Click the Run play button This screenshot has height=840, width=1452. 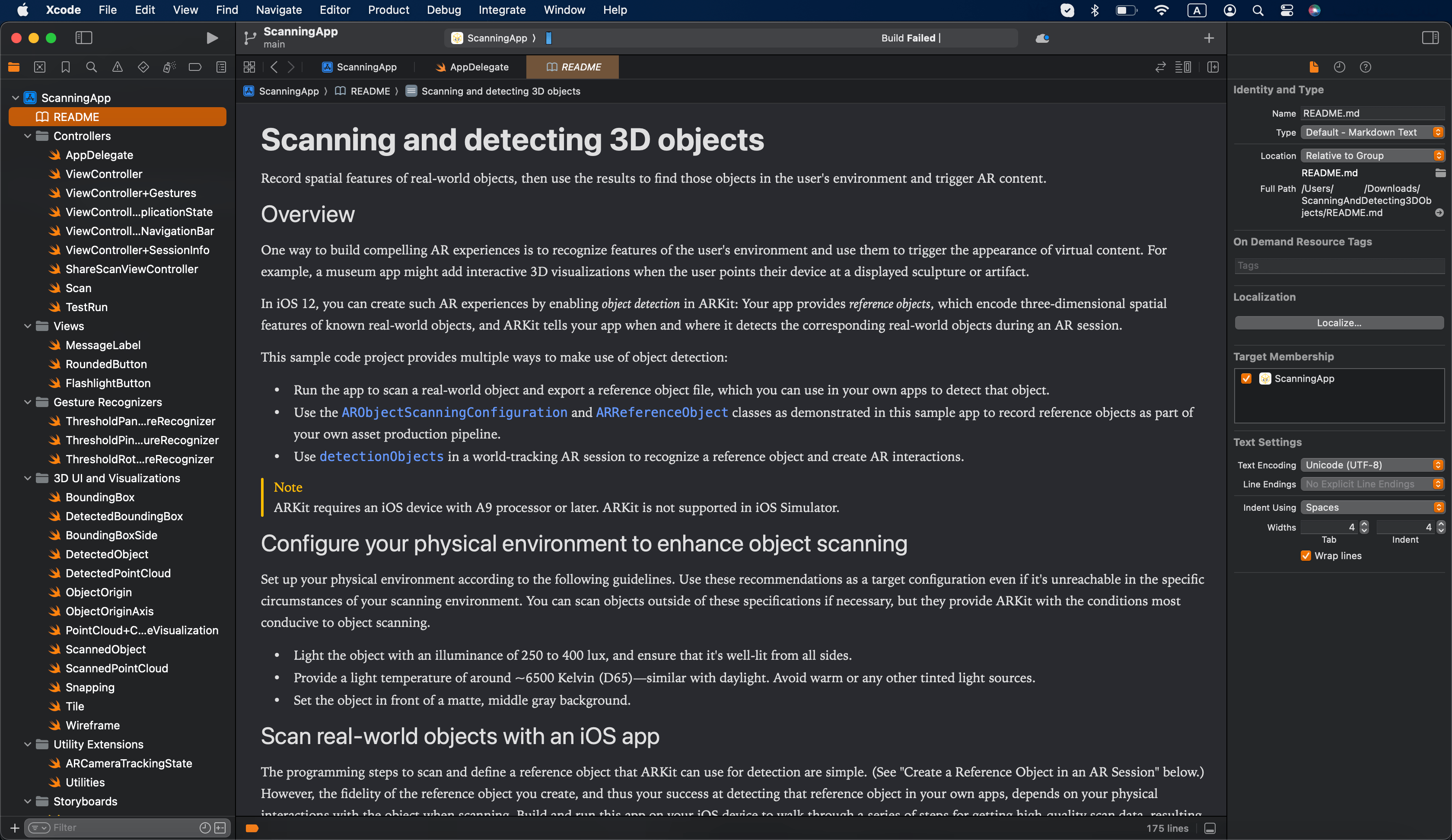(x=212, y=38)
